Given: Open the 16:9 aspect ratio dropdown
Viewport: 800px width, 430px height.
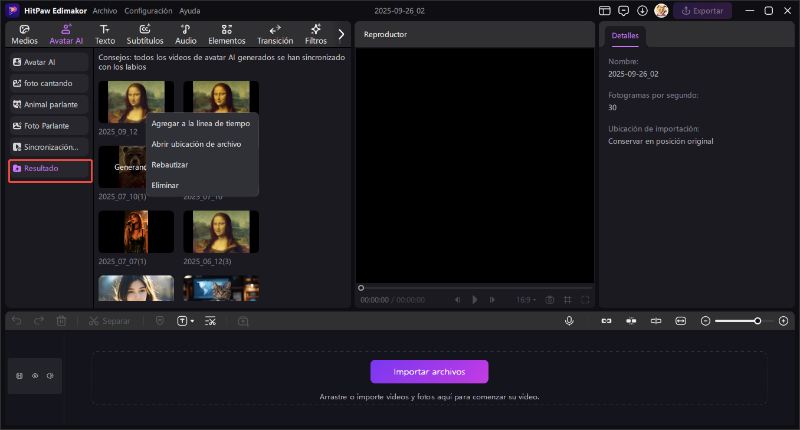Looking at the screenshot, I should tap(526, 300).
